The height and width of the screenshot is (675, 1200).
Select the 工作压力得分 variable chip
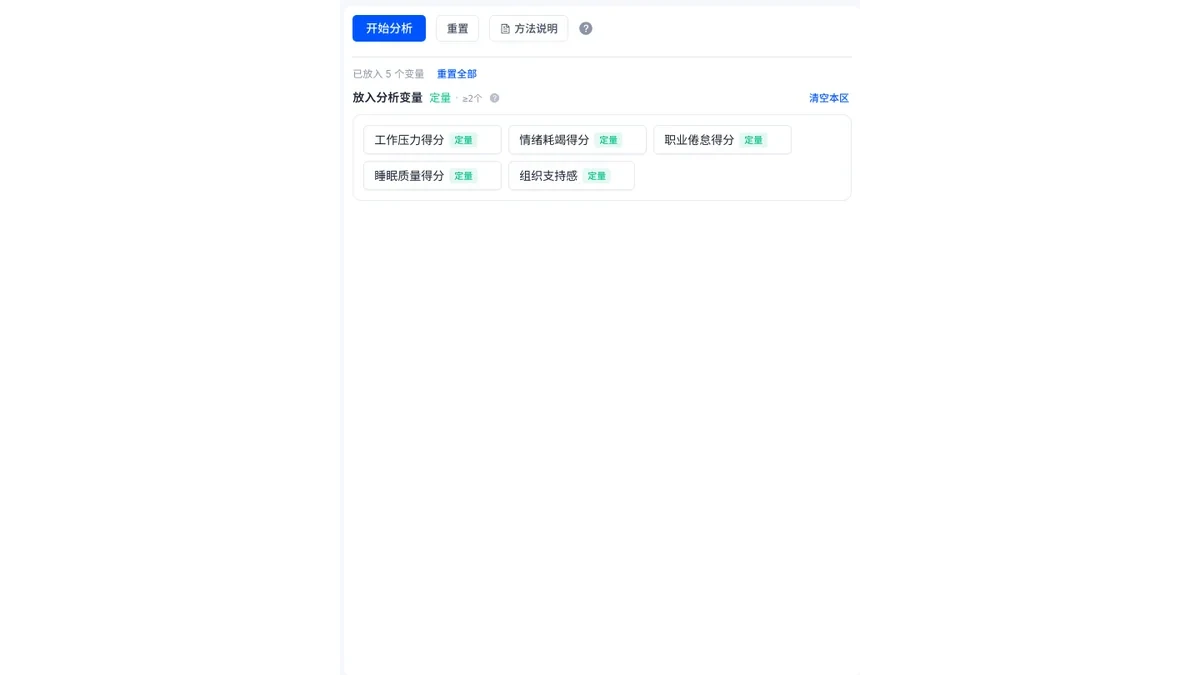pos(432,140)
